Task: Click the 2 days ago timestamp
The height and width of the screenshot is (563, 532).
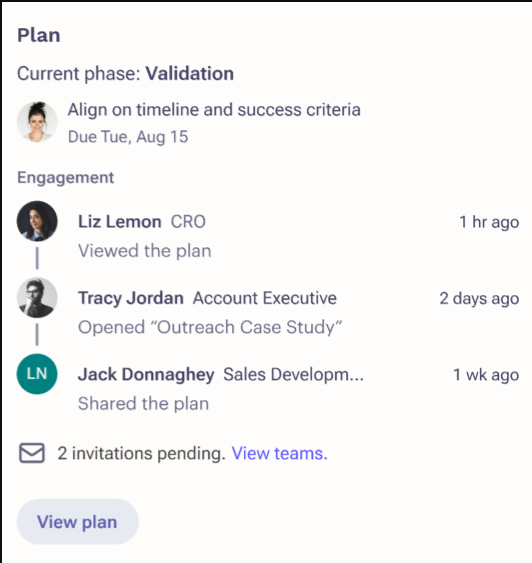Action: [x=480, y=298]
